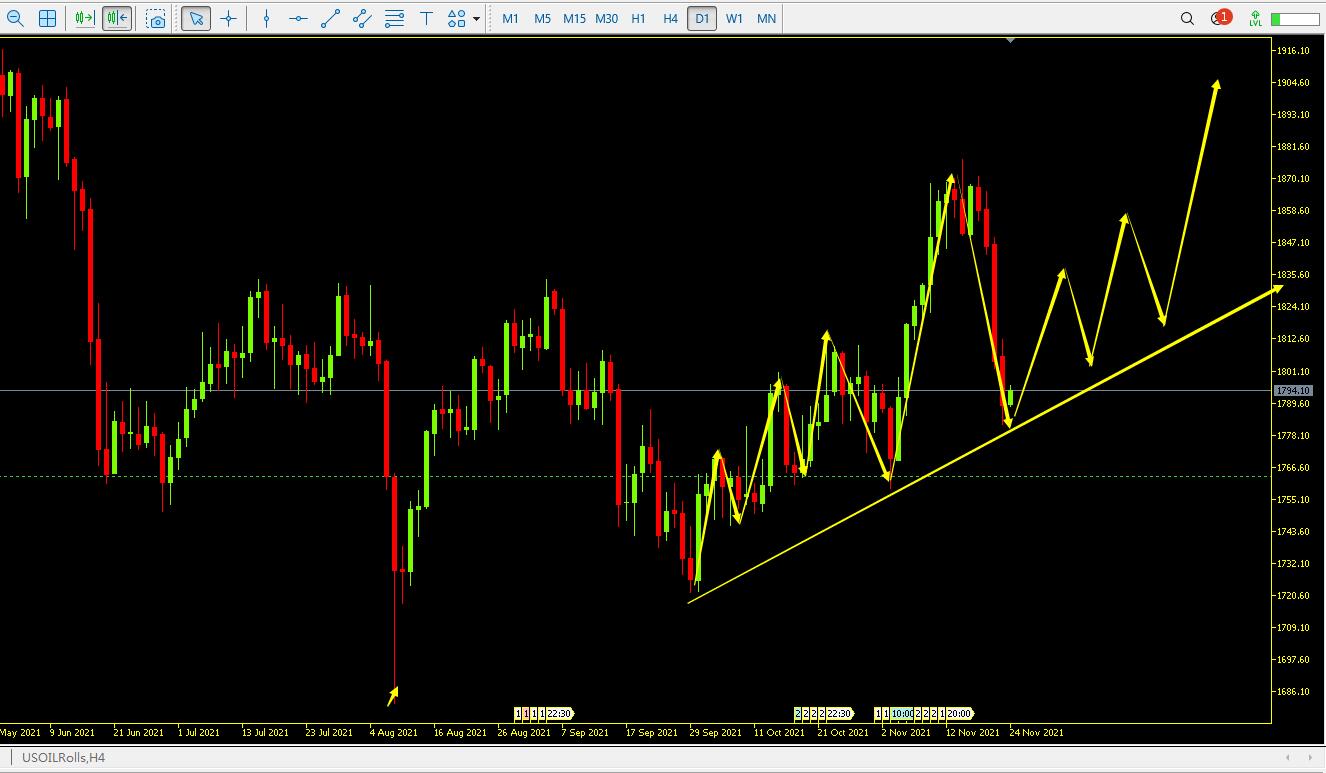The image size is (1326, 773).
Task: Click the 1870.10 price scale value
Action: click(x=1292, y=178)
